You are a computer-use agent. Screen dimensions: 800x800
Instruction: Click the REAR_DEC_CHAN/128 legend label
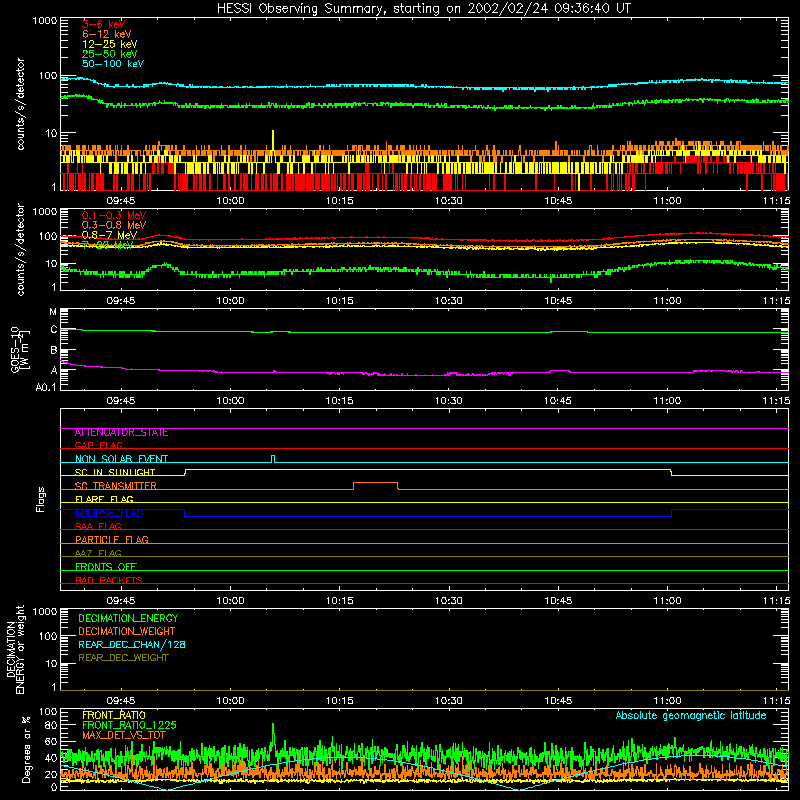[x=132, y=645]
